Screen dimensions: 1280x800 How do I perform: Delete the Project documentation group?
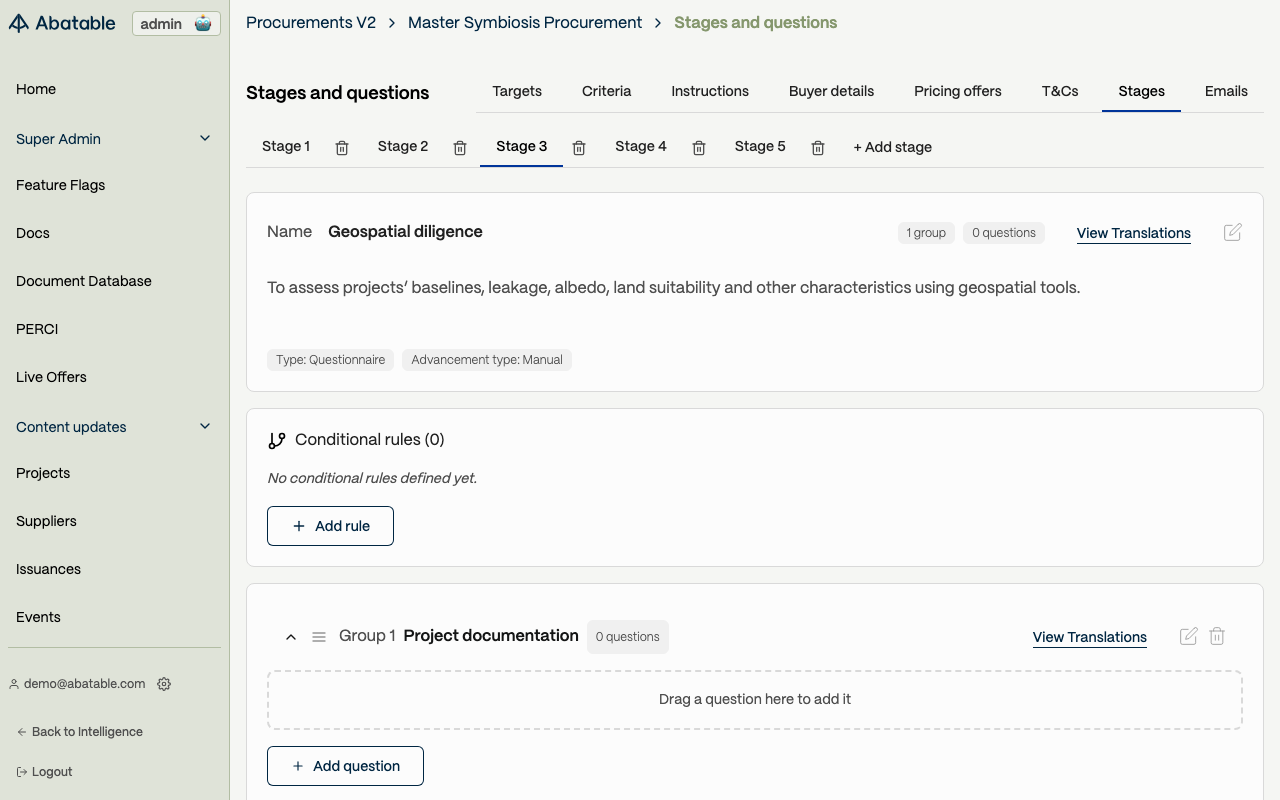[1217, 636]
